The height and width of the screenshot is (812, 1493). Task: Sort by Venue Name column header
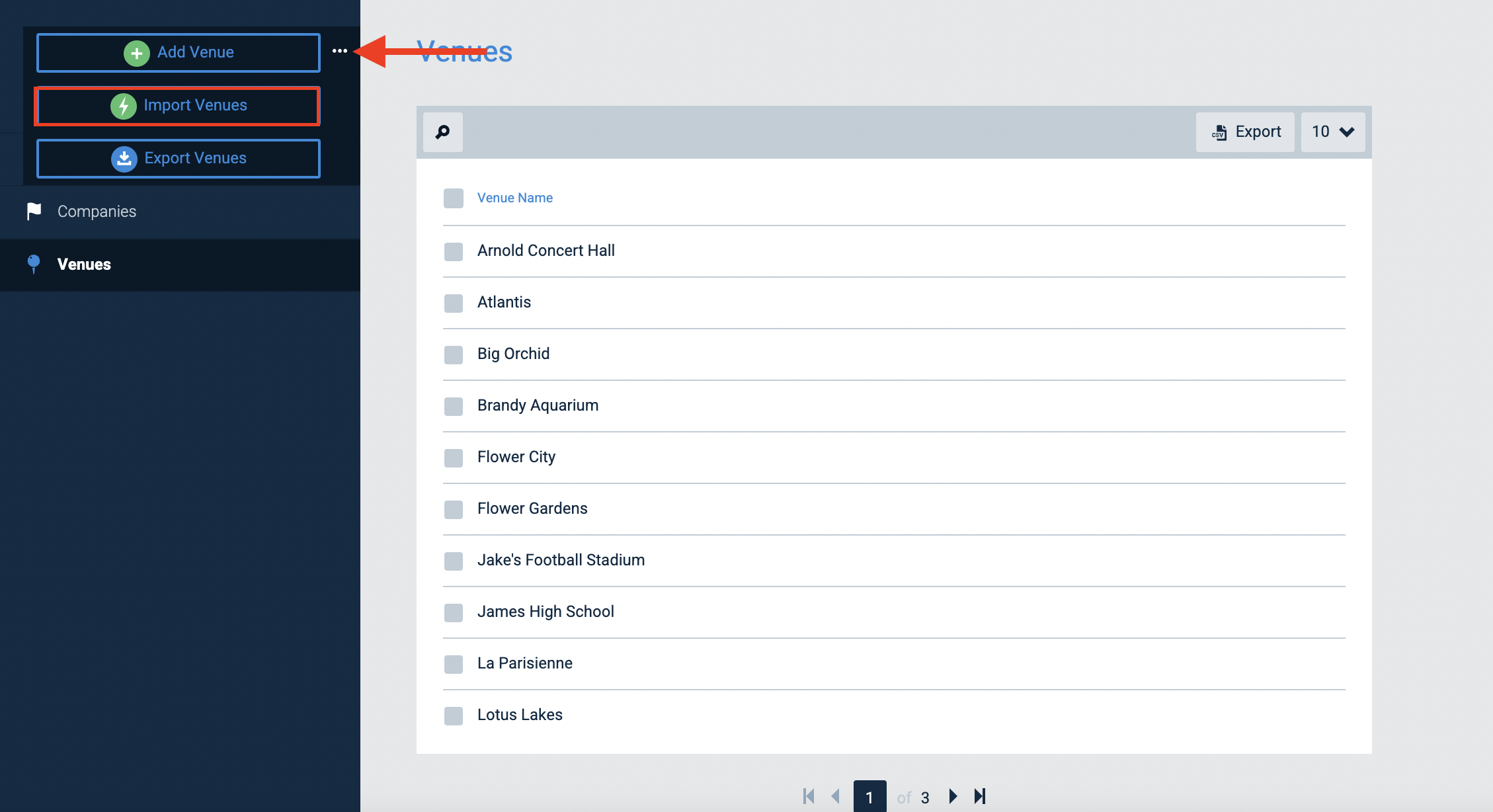(x=515, y=198)
